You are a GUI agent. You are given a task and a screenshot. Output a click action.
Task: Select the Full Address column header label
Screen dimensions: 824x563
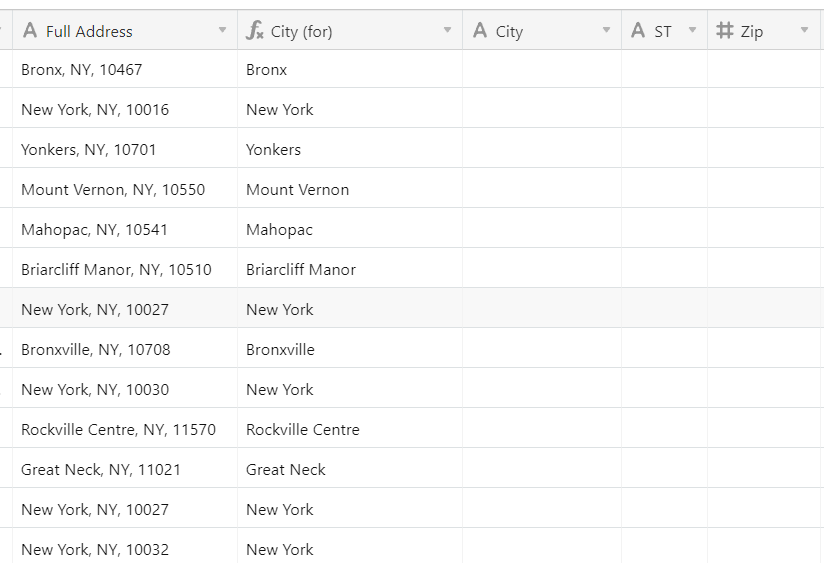click(x=89, y=32)
